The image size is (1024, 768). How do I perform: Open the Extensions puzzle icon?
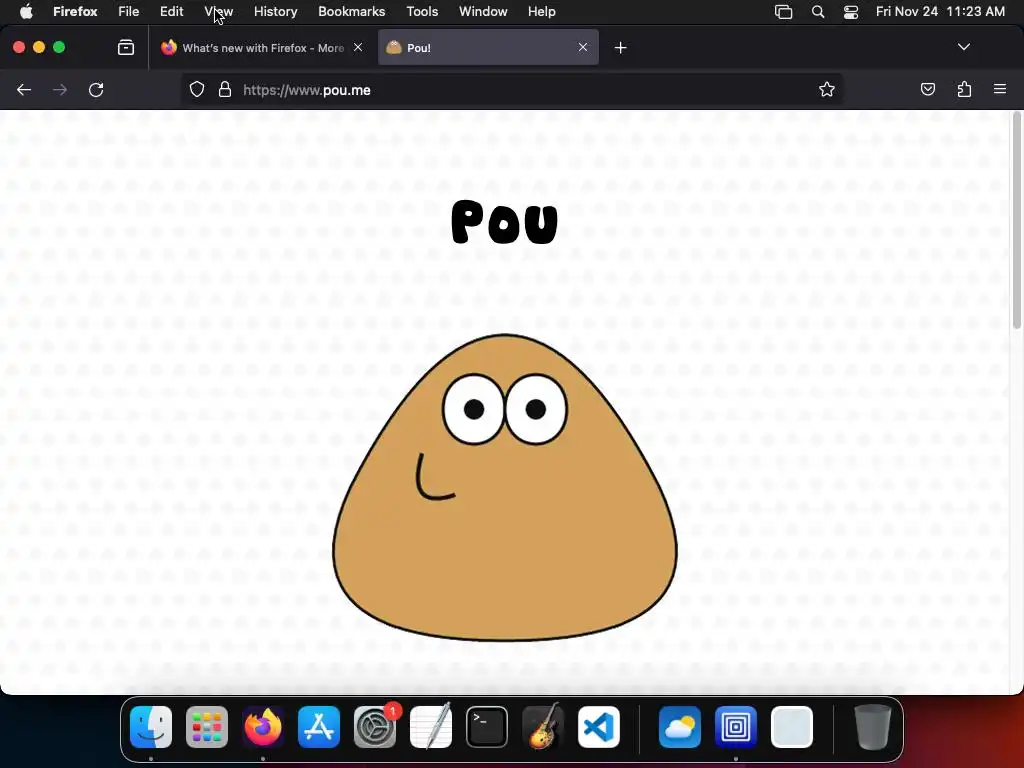(964, 89)
